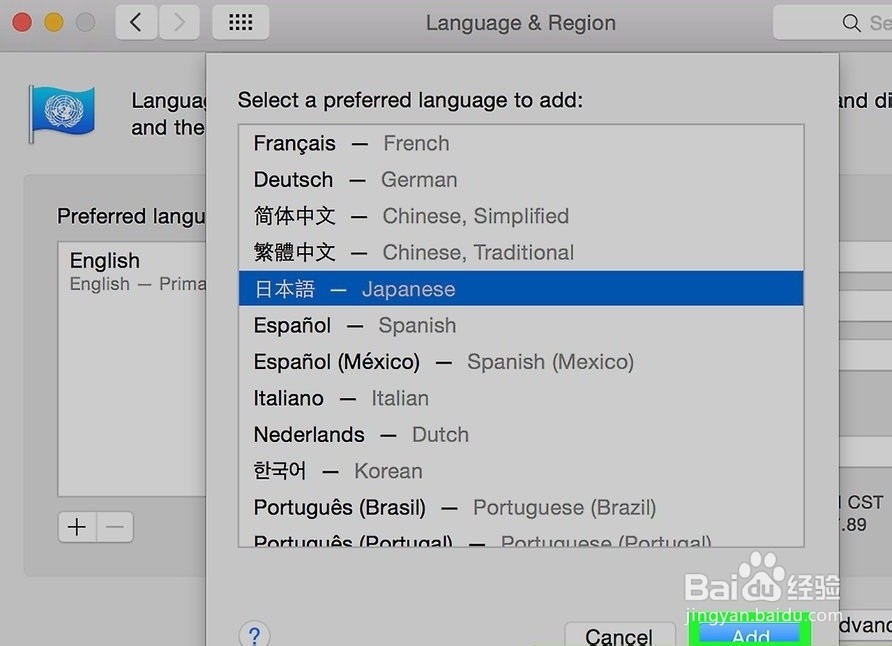892x646 pixels.
Task: Select the highlighted Japanese row
Action: [x=520, y=289]
